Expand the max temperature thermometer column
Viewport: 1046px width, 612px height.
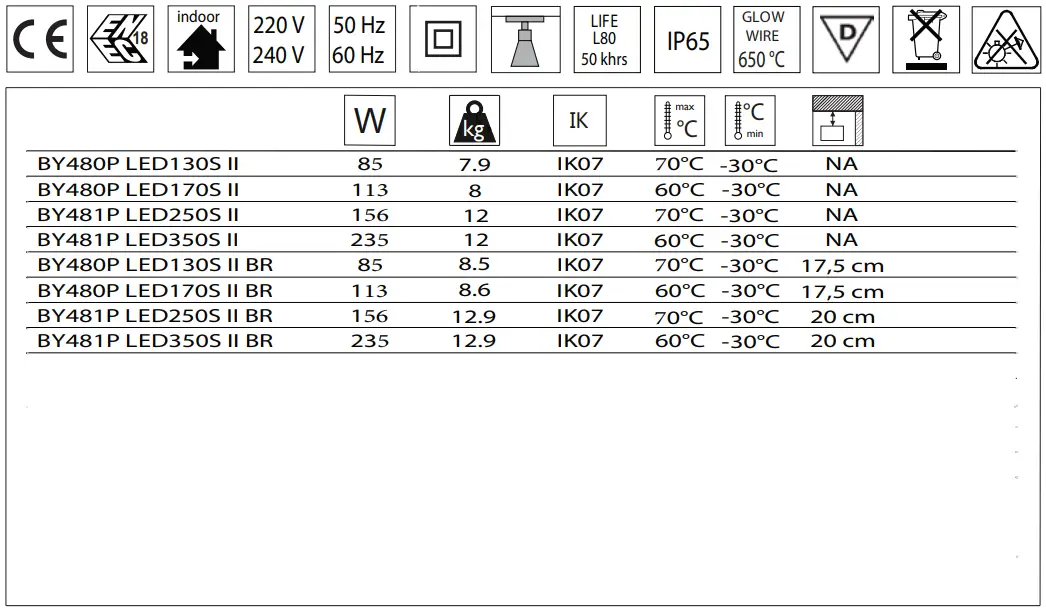click(679, 119)
